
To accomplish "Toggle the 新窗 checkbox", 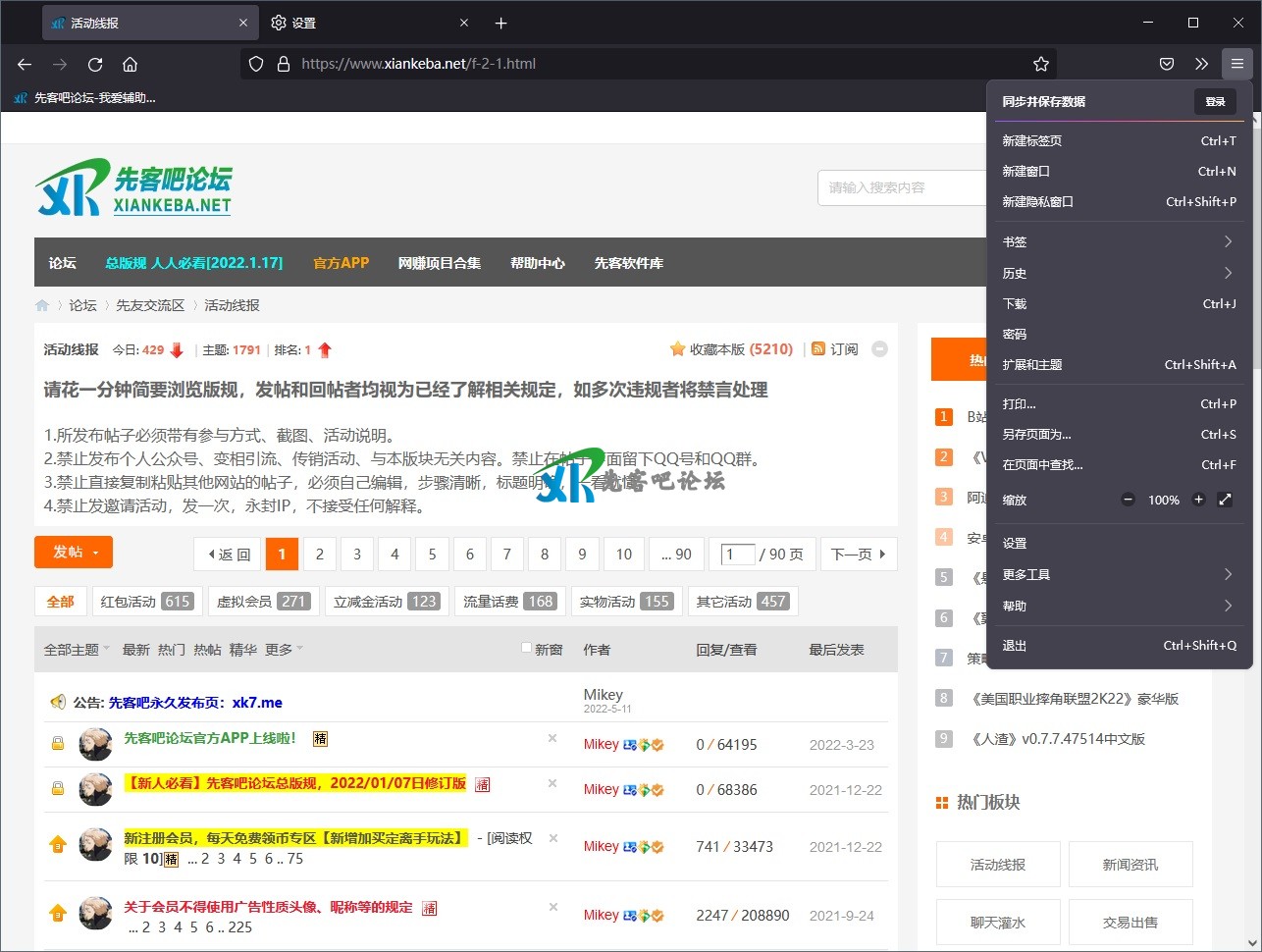I will (526, 648).
